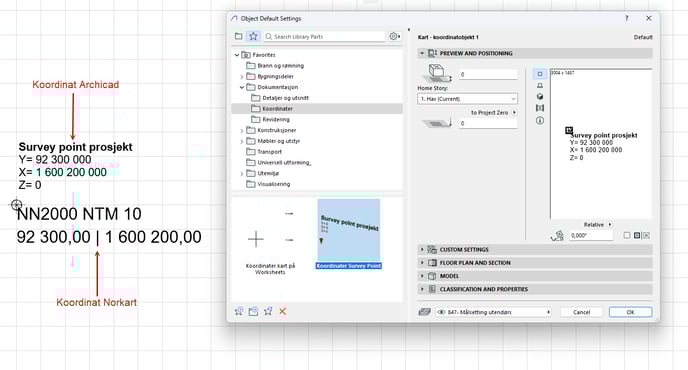Screen dimensions: 688x370
Task: Click the star with pencil icon at bottom
Action: (x=268, y=311)
